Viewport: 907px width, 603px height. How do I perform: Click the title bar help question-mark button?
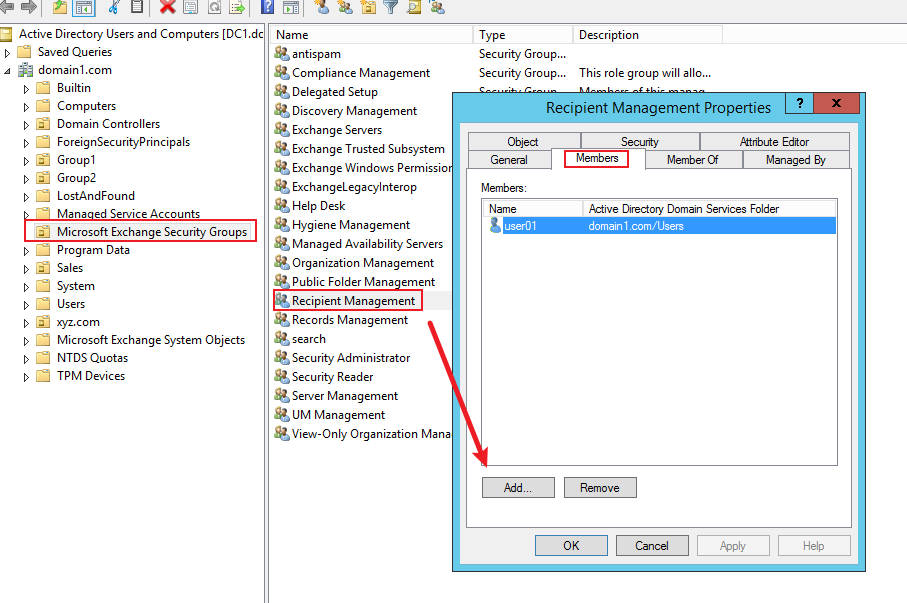coord(799,104)
